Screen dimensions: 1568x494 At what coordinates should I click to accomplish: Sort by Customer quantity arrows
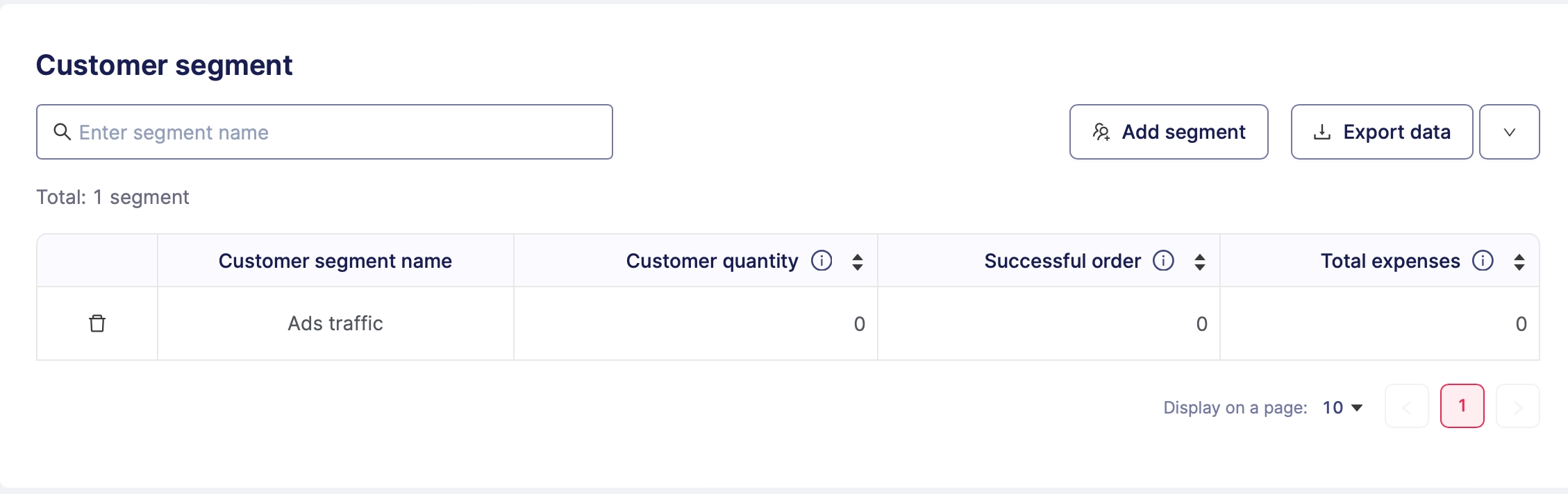click(858, 262)
